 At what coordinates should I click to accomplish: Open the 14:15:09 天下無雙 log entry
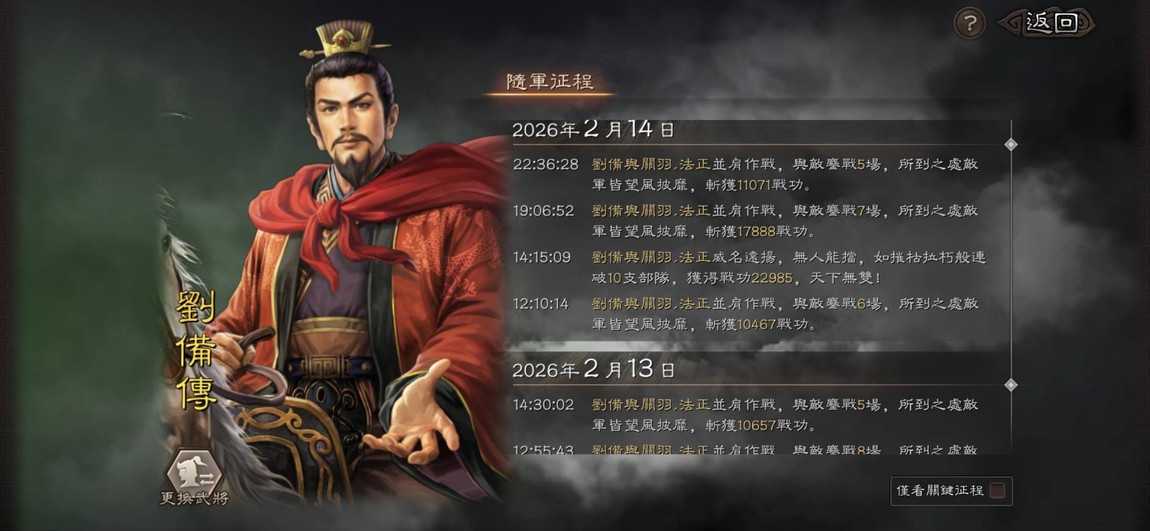pyautogui.click(x=750, y=268)
